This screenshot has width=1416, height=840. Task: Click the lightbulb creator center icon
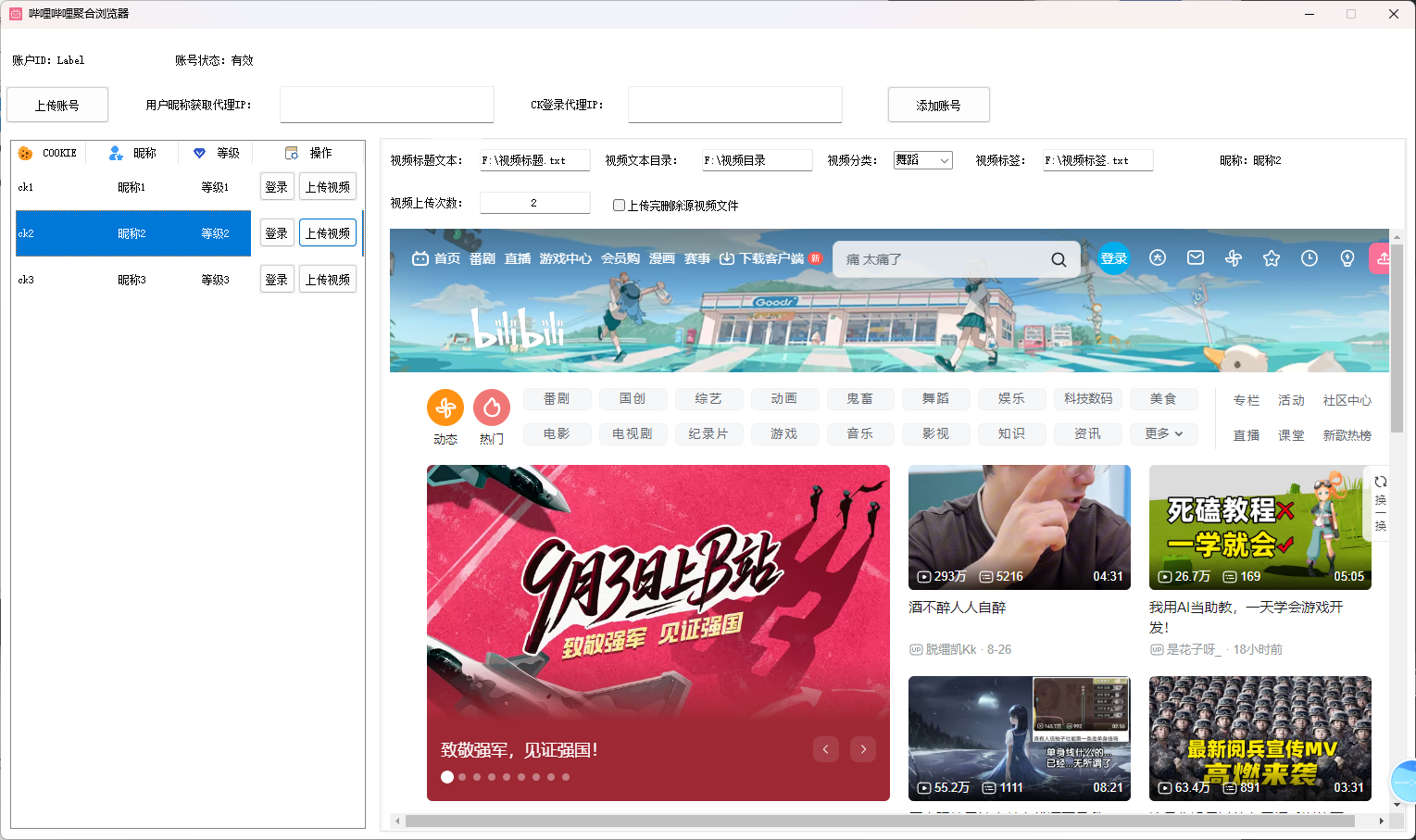point(1347,258)
